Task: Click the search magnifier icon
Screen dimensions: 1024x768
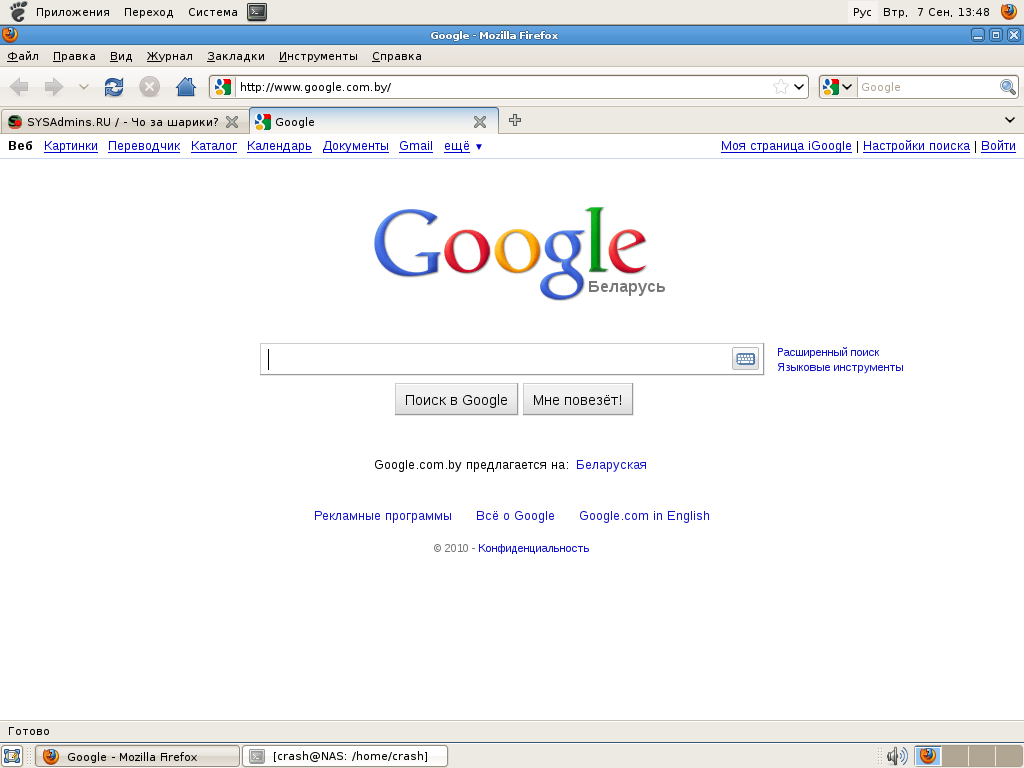Action: [x=1008, y=87]
